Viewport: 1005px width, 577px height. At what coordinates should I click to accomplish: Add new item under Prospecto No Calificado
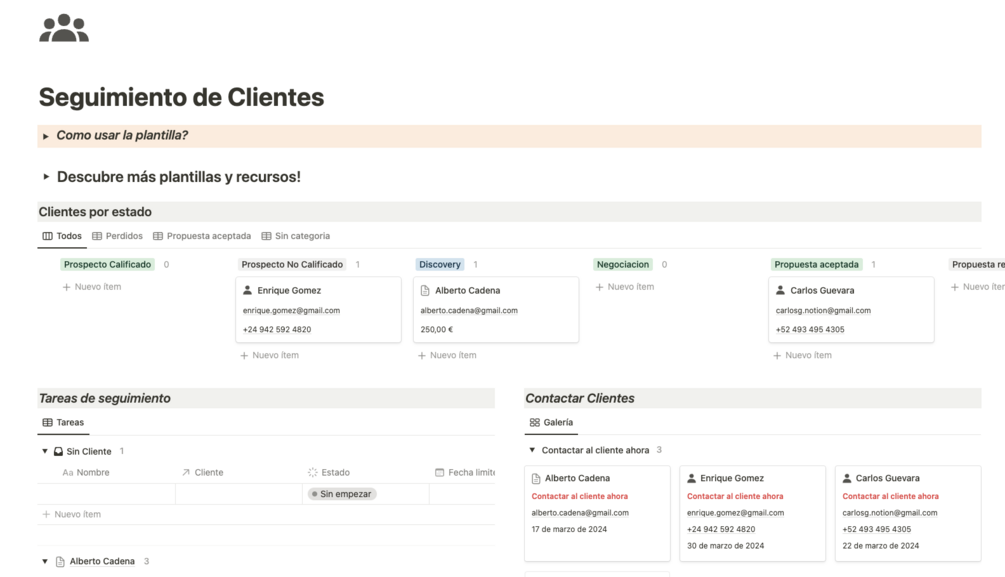click(269, 355)
